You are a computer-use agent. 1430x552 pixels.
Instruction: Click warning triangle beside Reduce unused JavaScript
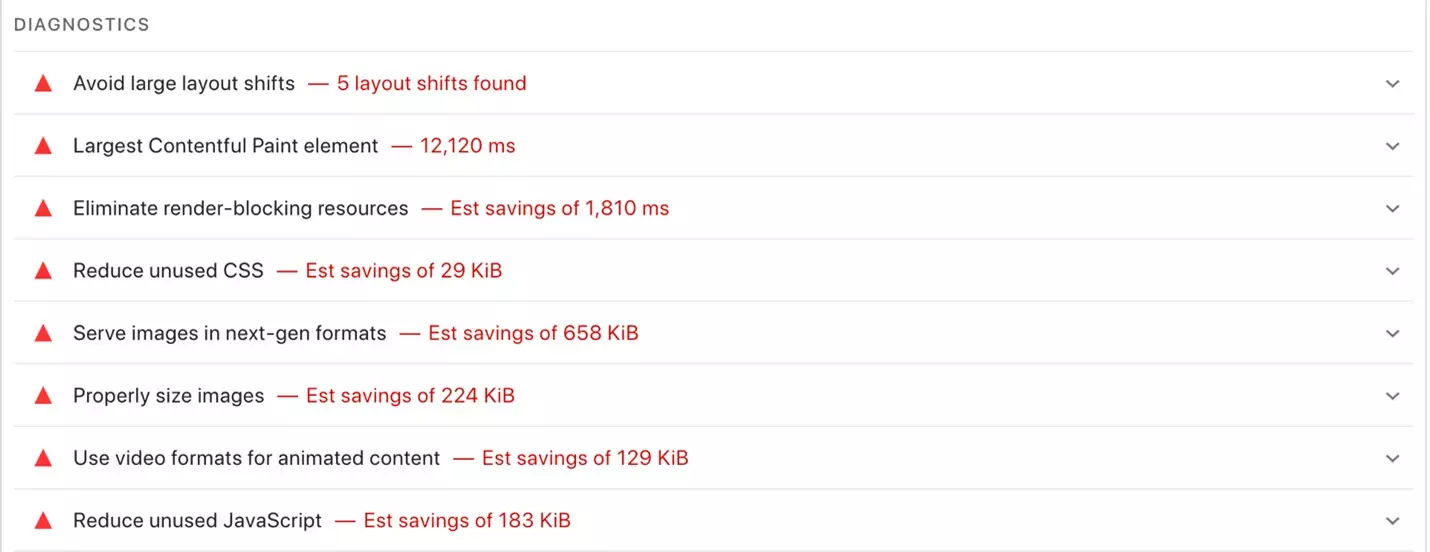click(43, 521)
